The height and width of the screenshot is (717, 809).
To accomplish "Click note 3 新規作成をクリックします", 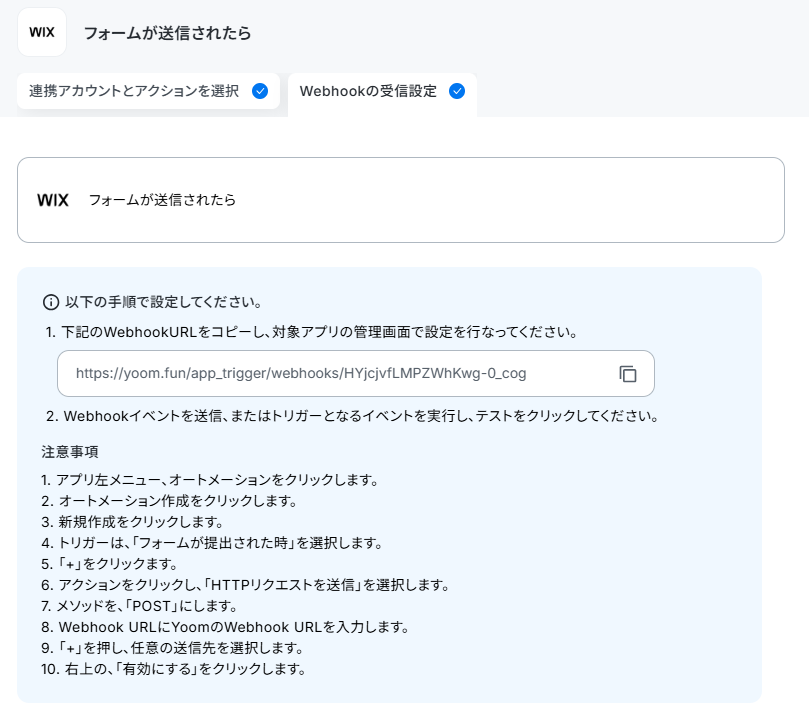I will [132, 522].
